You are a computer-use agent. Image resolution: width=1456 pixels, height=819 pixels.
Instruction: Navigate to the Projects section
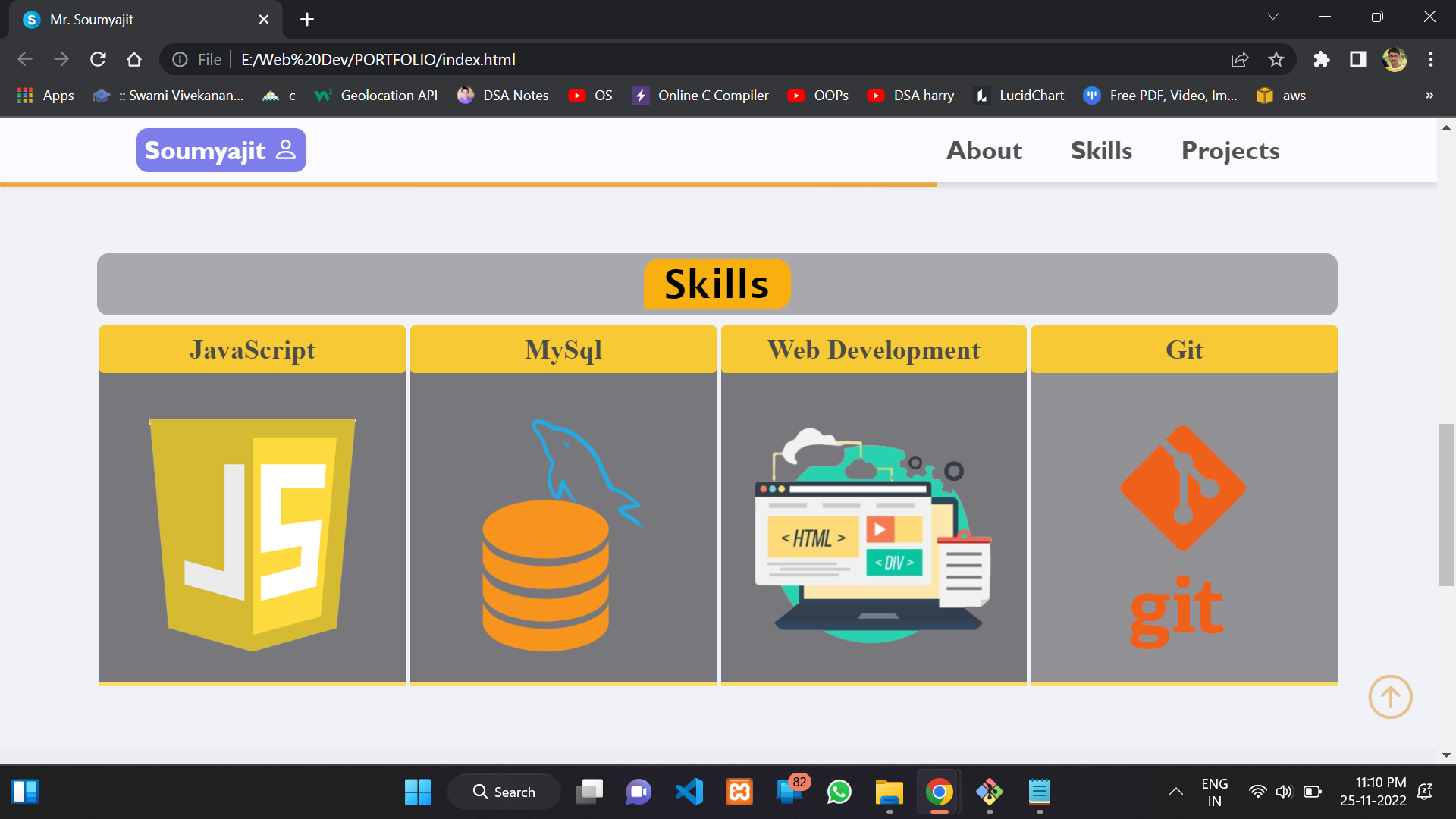click(1230, 150)
